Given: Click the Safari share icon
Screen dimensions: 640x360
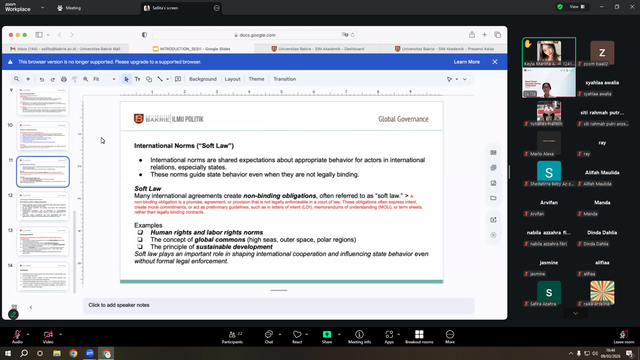Looking at the screenshot, I should point(472,35).
